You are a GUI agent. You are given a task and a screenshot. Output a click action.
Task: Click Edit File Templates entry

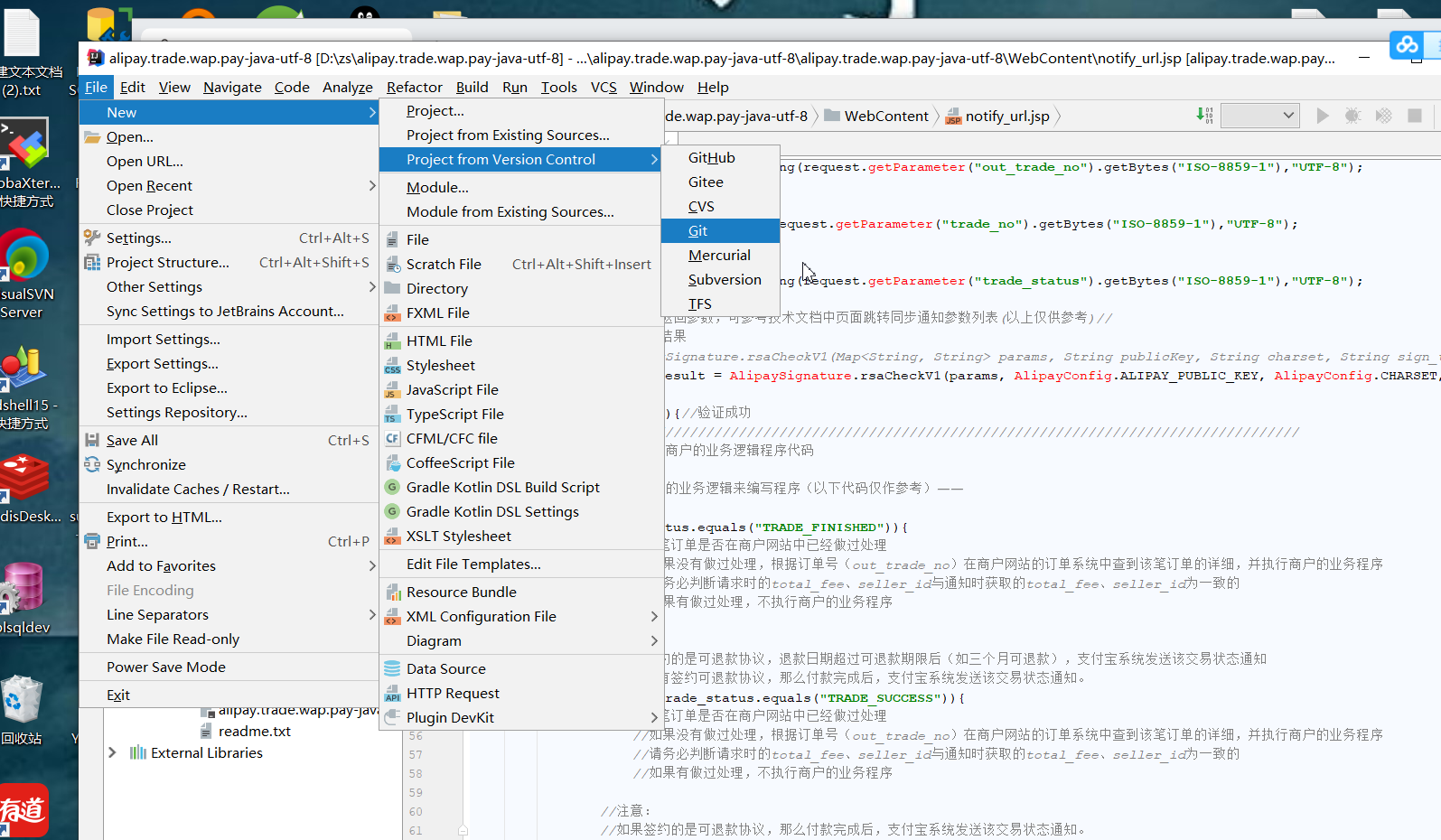click(x=521, y=564)
